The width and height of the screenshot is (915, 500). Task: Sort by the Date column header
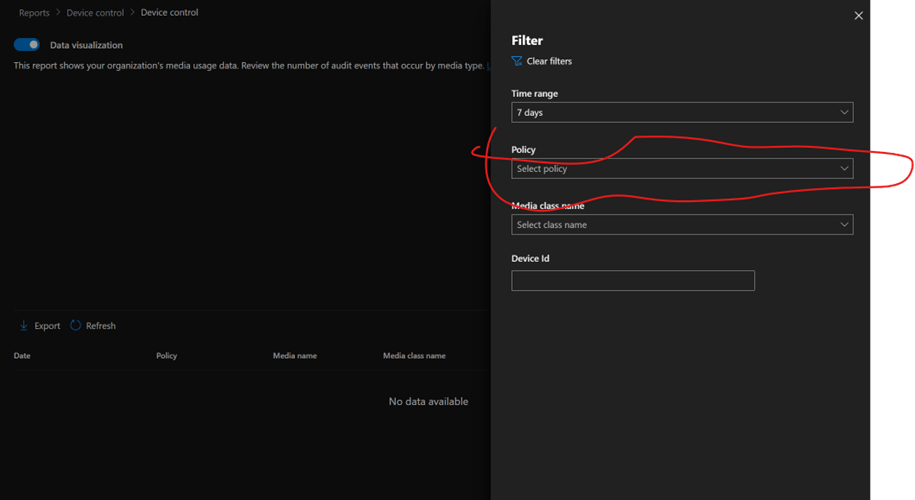23,356
